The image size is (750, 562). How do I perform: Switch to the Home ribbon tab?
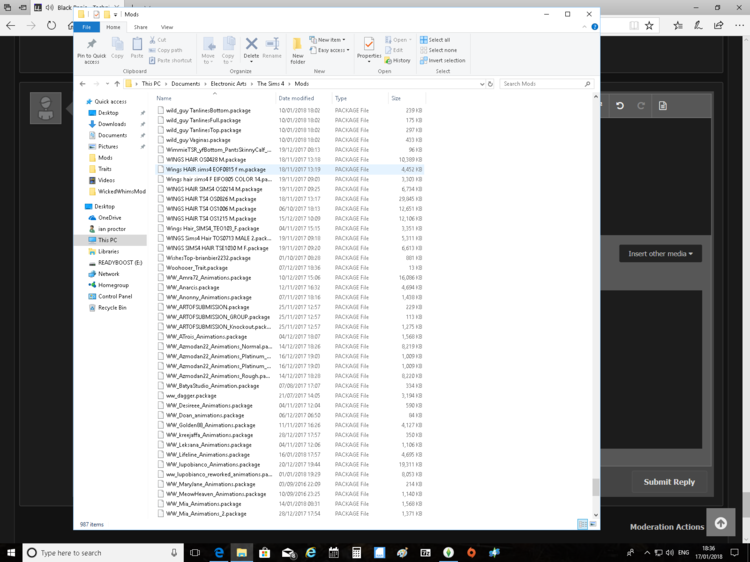(x=113, y=27)
